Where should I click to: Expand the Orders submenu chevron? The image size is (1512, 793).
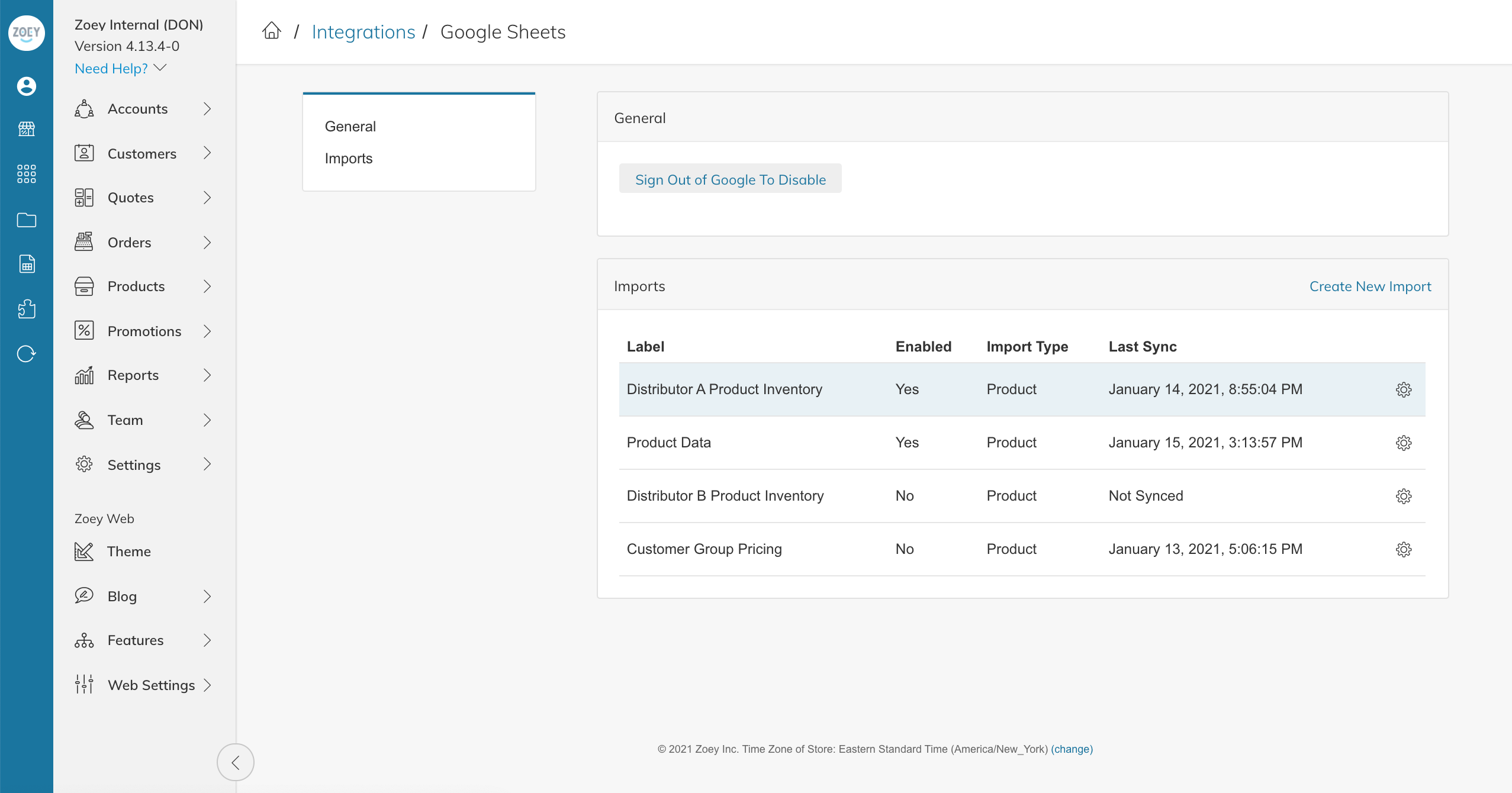pos(207,242)
